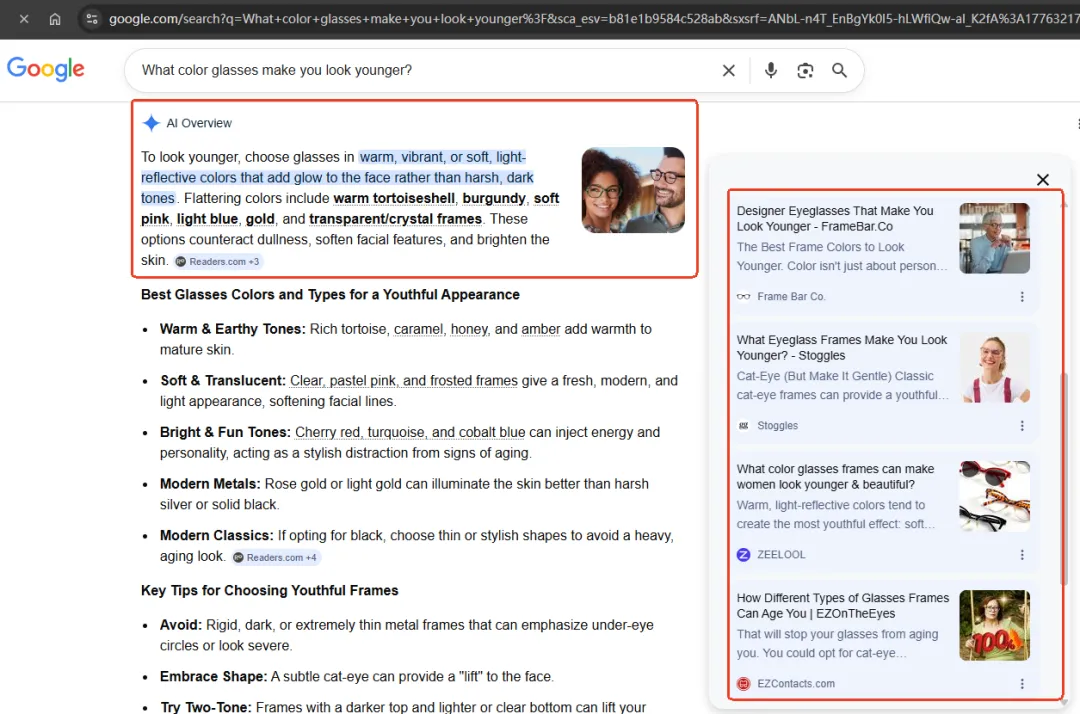Click the AI Overview sparkle icon
This screenshot has height=714, width=1080.
click(x=151, y=123)
